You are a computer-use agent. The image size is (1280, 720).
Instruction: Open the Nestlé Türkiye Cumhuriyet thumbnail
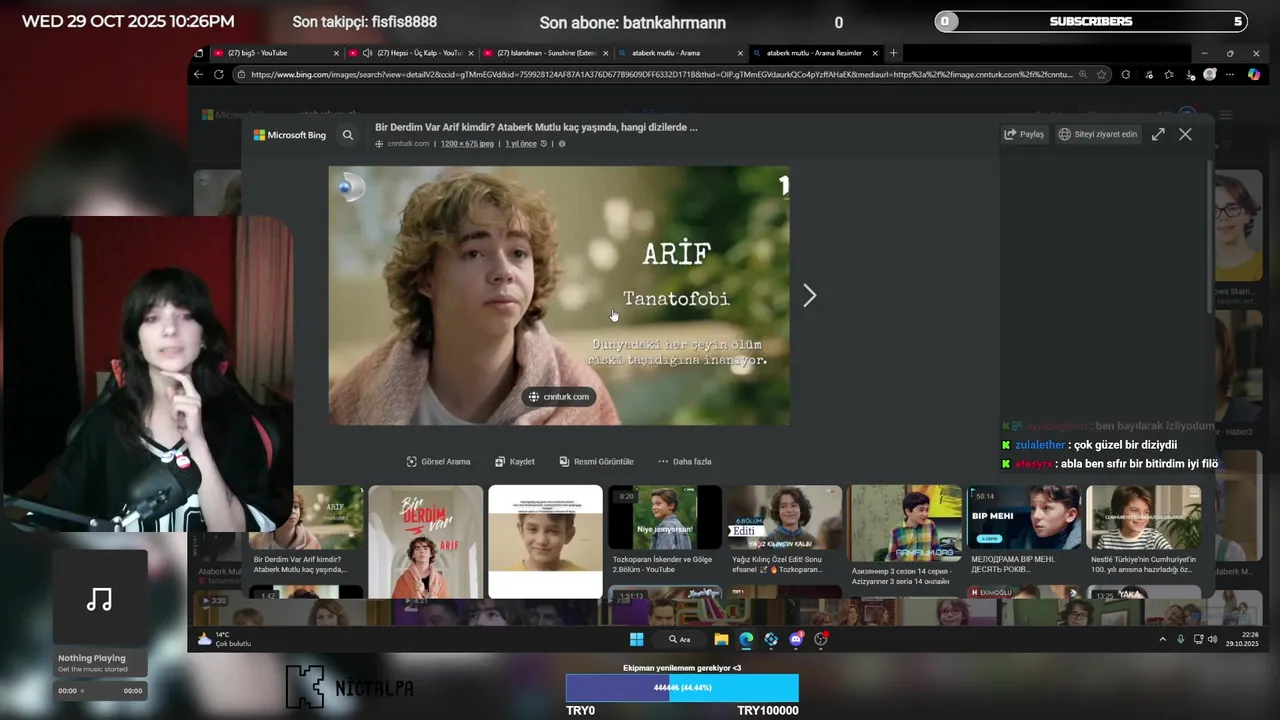[1144, 530]
